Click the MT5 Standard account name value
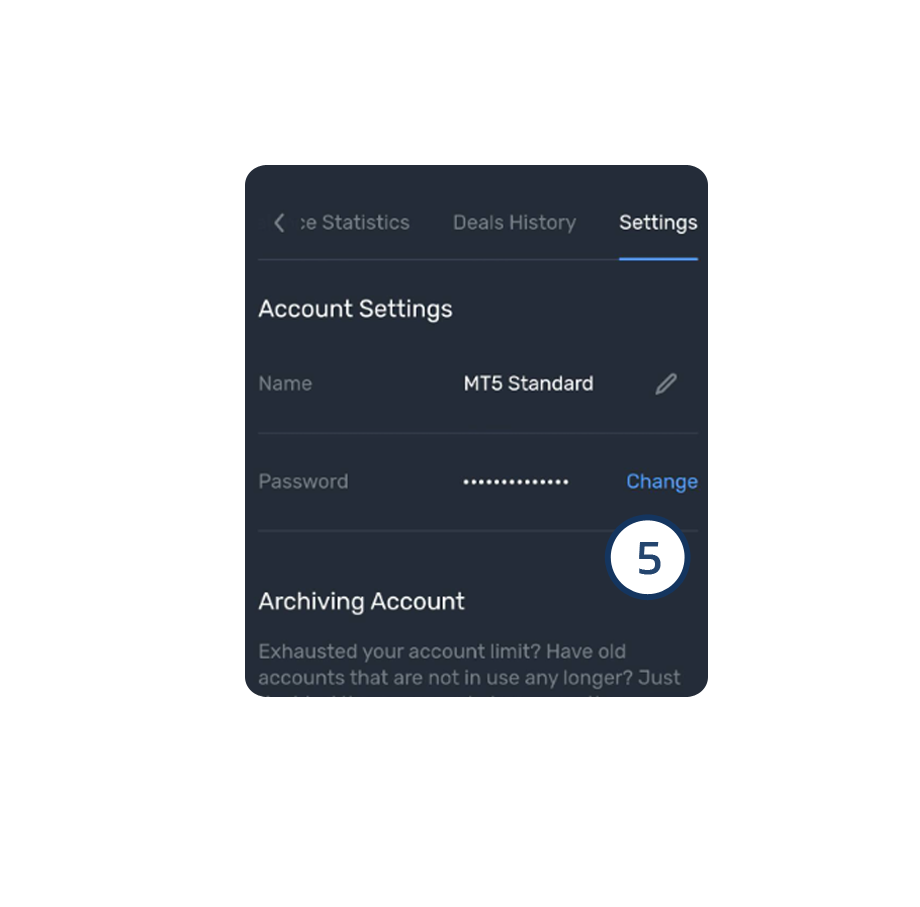The width and height of the screenshot is (920, 907). [x=528, y=384]
